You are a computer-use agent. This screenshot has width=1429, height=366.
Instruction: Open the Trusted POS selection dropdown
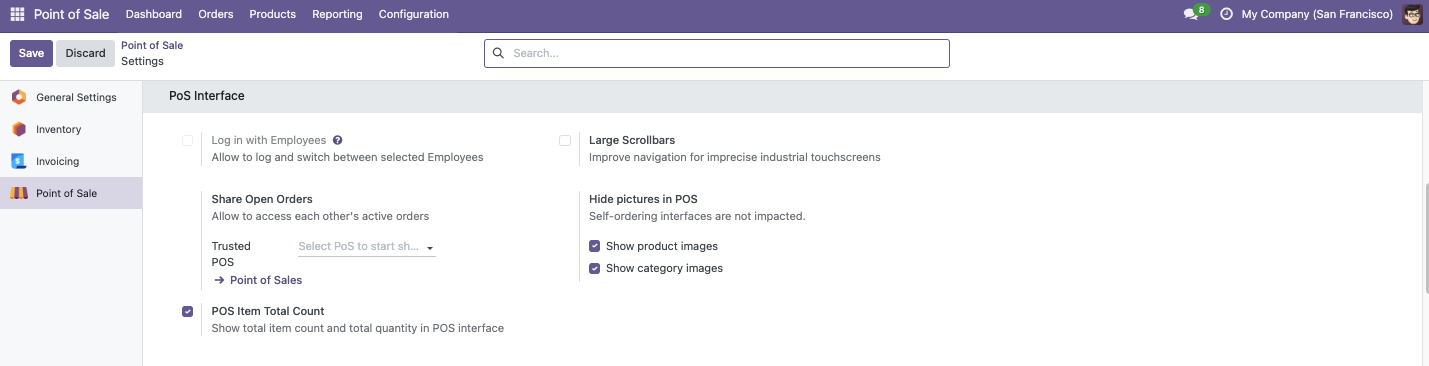point(366,247)
